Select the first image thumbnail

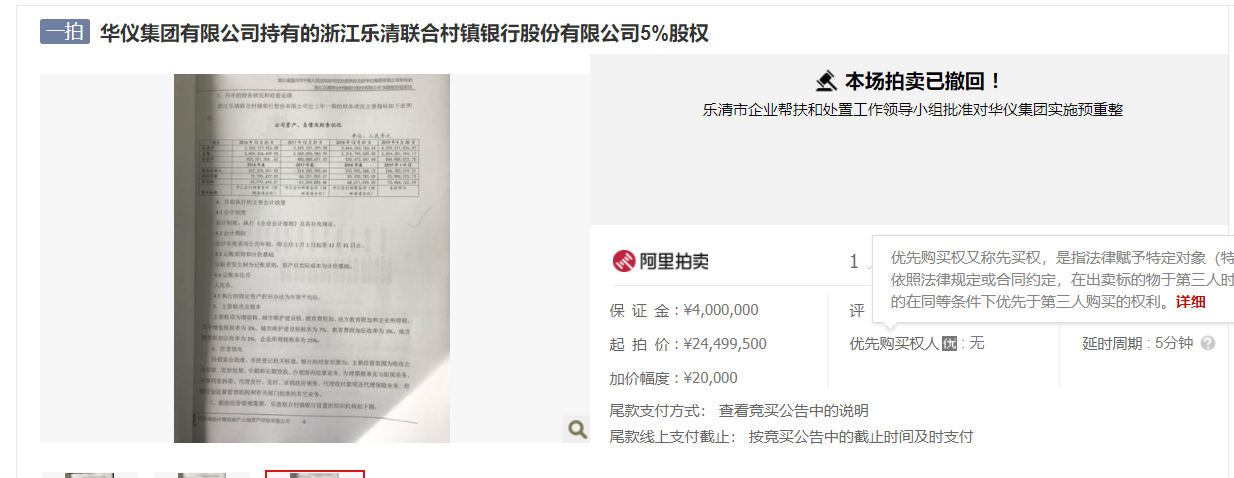tap(89, 475)
